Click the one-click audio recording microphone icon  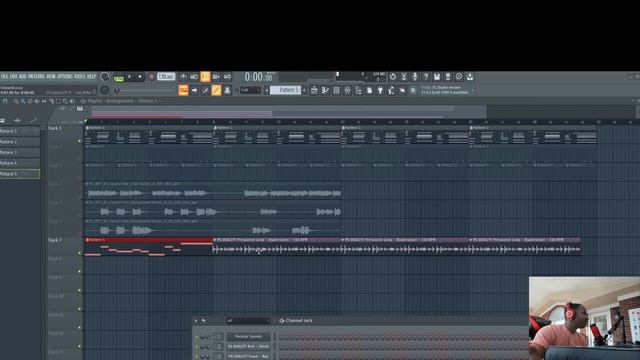coord(415,77)
